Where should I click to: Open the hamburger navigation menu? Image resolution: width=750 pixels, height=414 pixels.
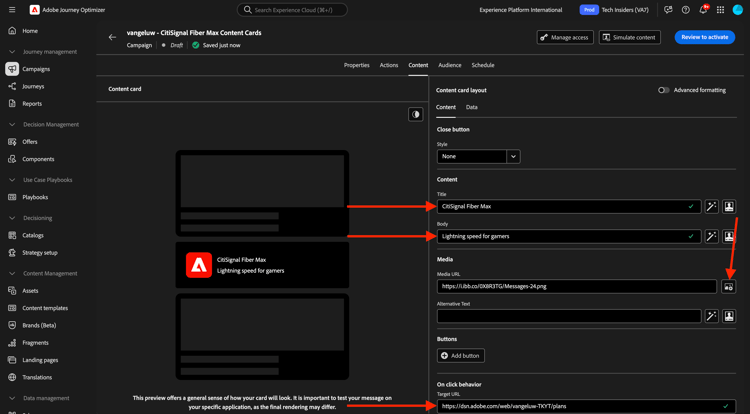tap(12, 10)
